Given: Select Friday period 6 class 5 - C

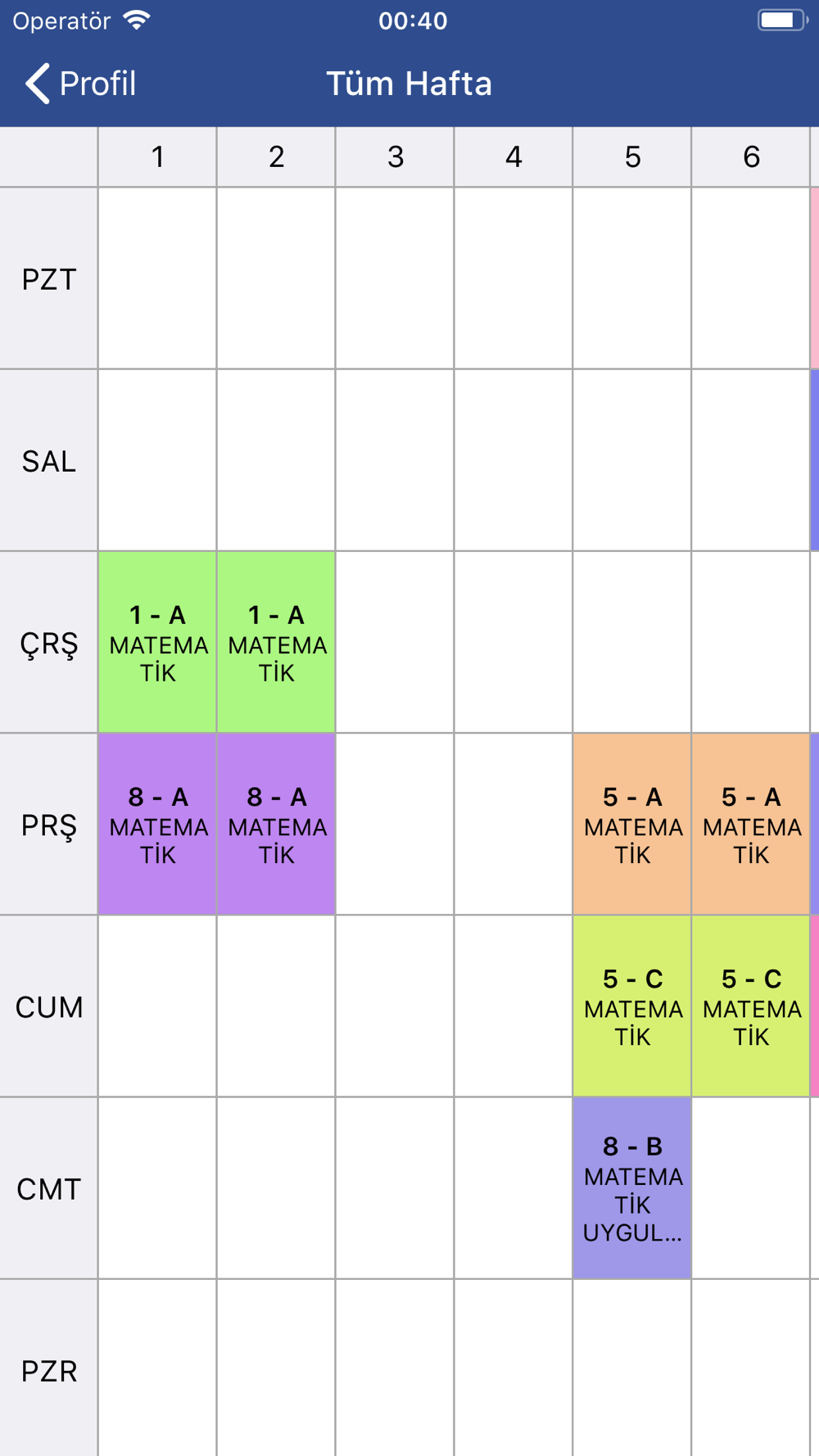Looking at the screenshot, I should (751, 1006).
